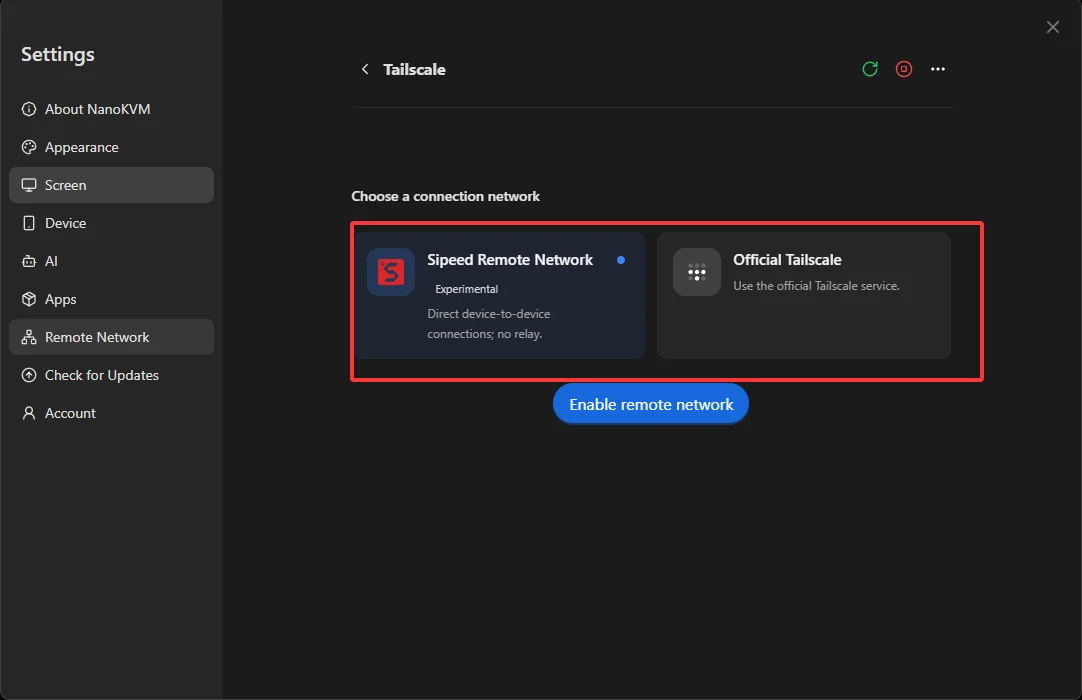Select Sipeed Remote Network option
The image size is (1082, 700).
(x=500, y=295)
